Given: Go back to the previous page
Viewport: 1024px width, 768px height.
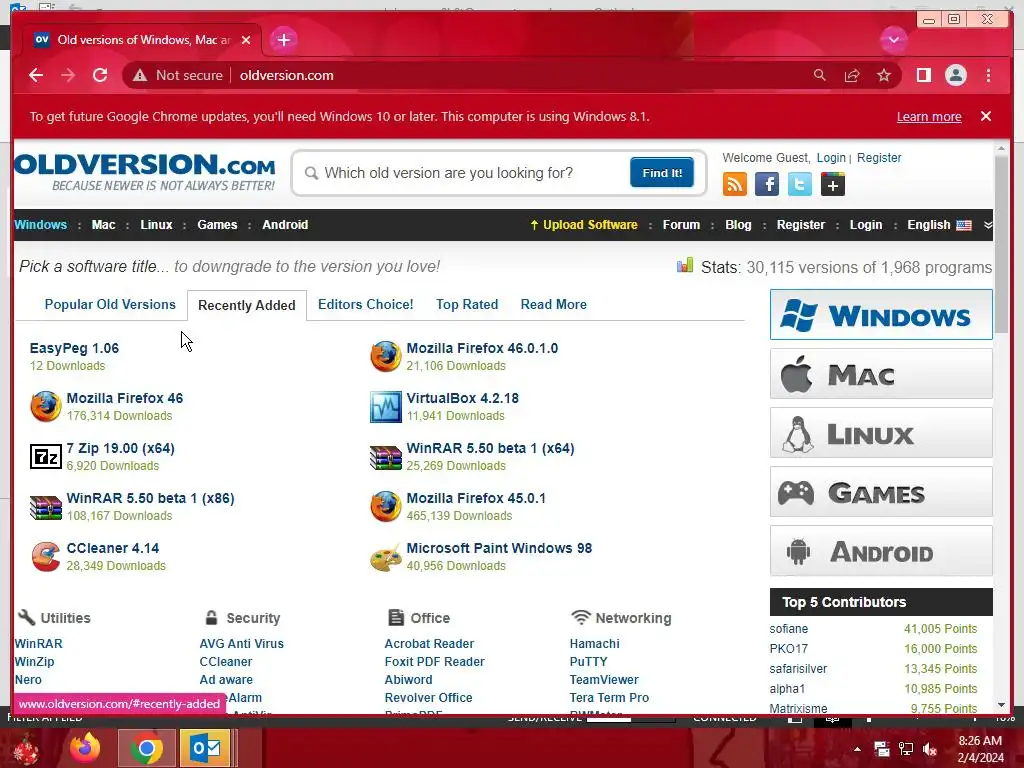Looking at the screenshot, I should point(36,75).
